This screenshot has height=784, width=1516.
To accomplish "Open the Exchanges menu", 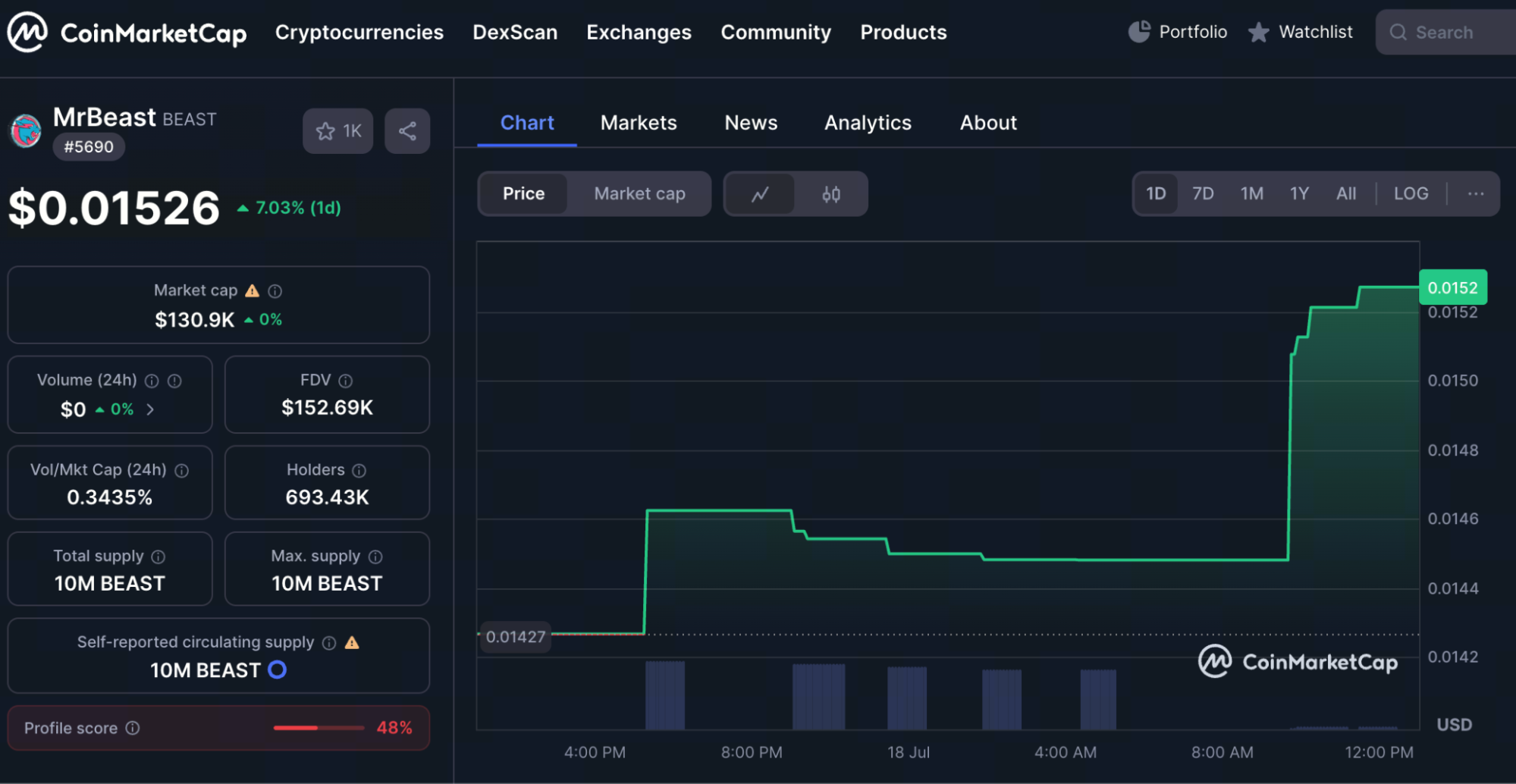I will (x=639, y=33).
